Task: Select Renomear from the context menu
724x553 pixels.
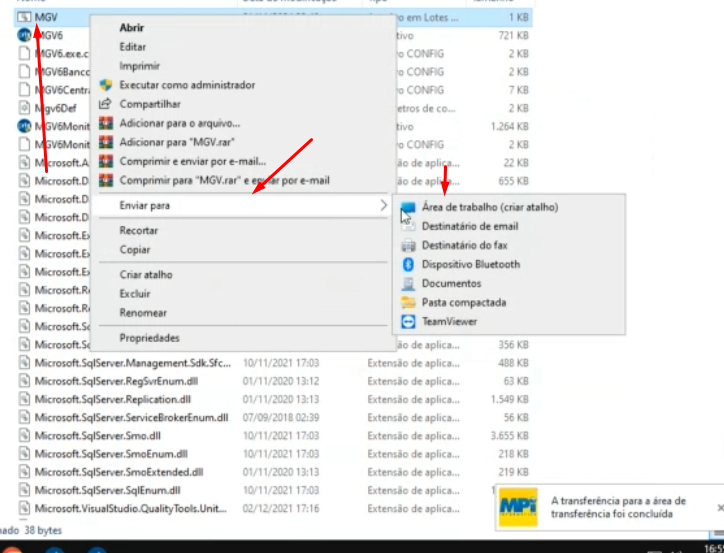Action: click(x=142, y=313)
